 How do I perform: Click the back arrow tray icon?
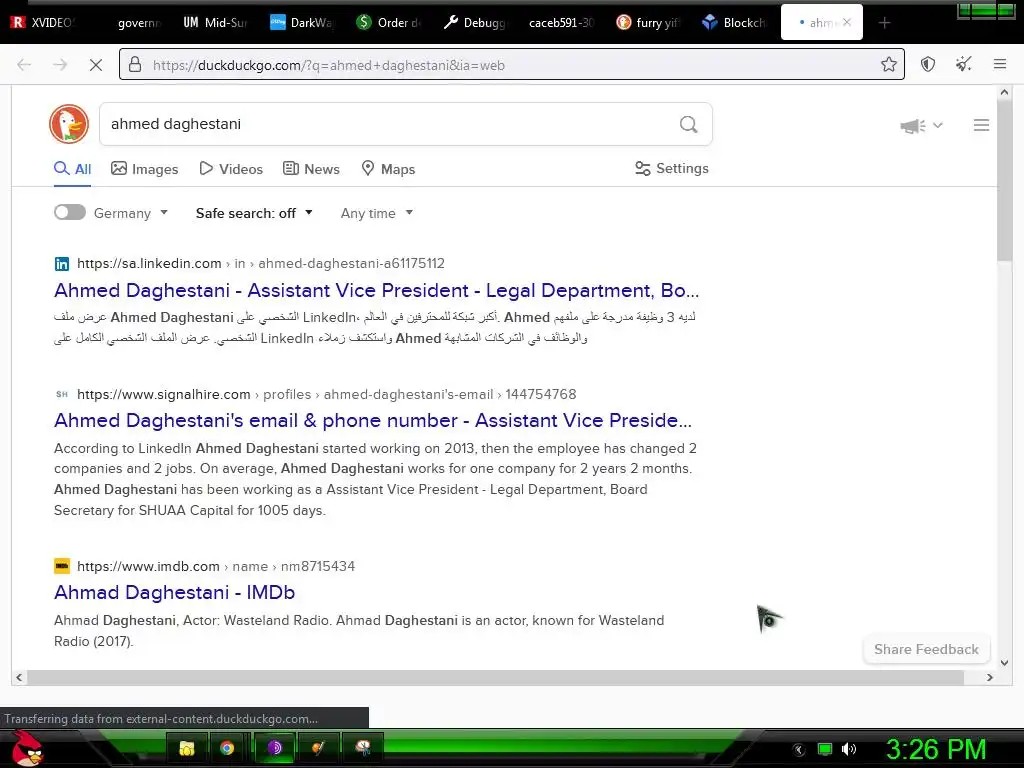pyautogui.click(x=799, y=750)
